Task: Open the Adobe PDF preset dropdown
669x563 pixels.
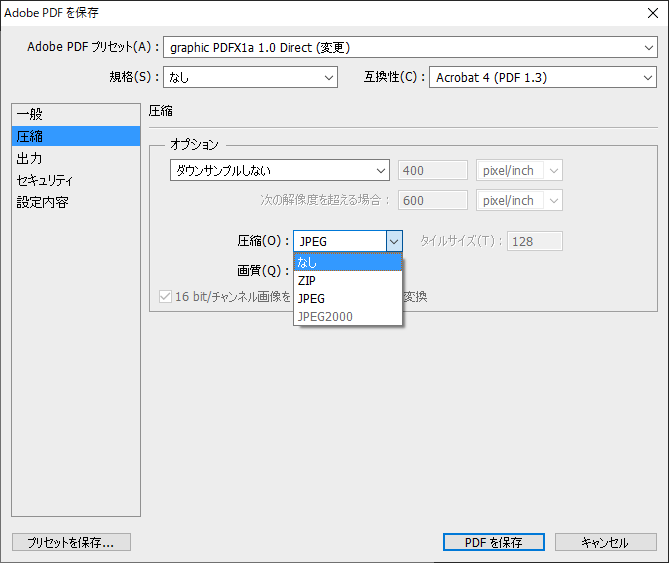Action: click(410, 47)
